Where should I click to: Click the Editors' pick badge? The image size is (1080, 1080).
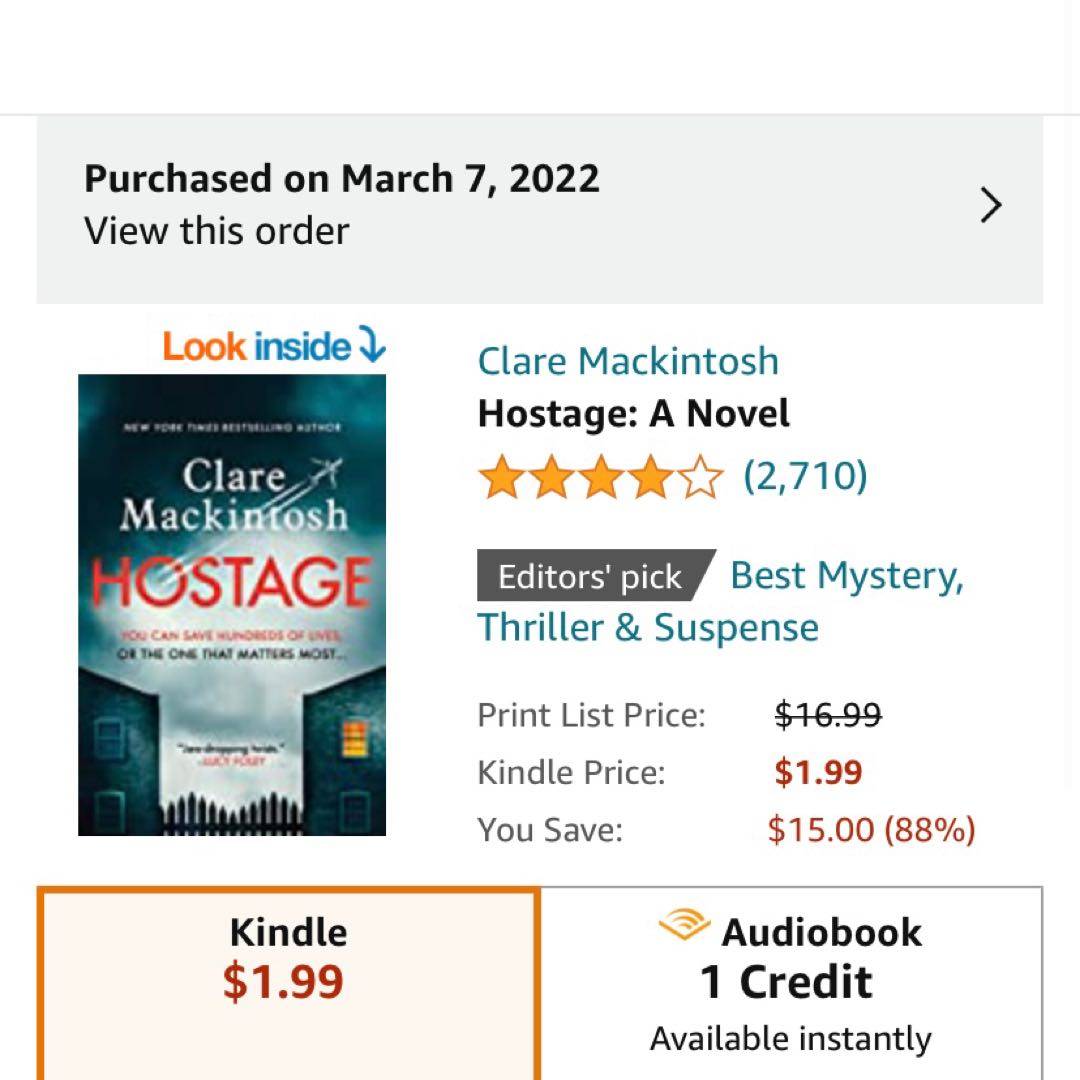[x=590, y=576]
